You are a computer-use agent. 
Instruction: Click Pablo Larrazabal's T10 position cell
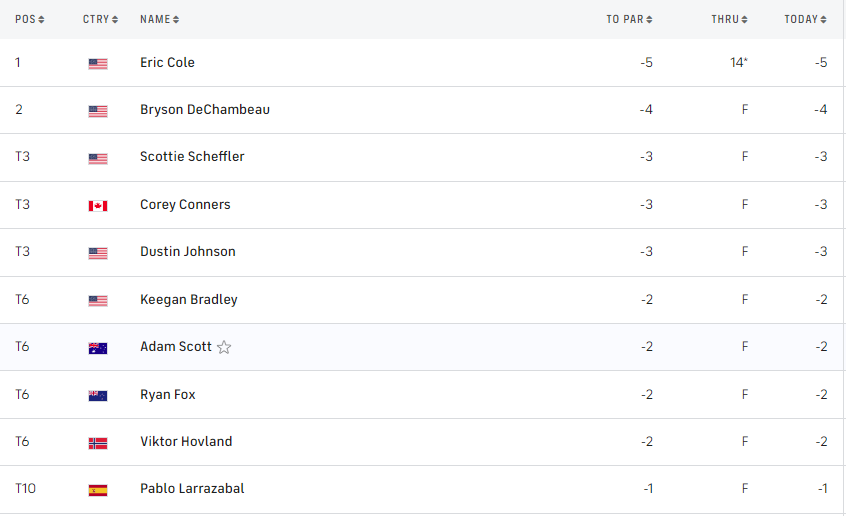click(x=25, y=489)
